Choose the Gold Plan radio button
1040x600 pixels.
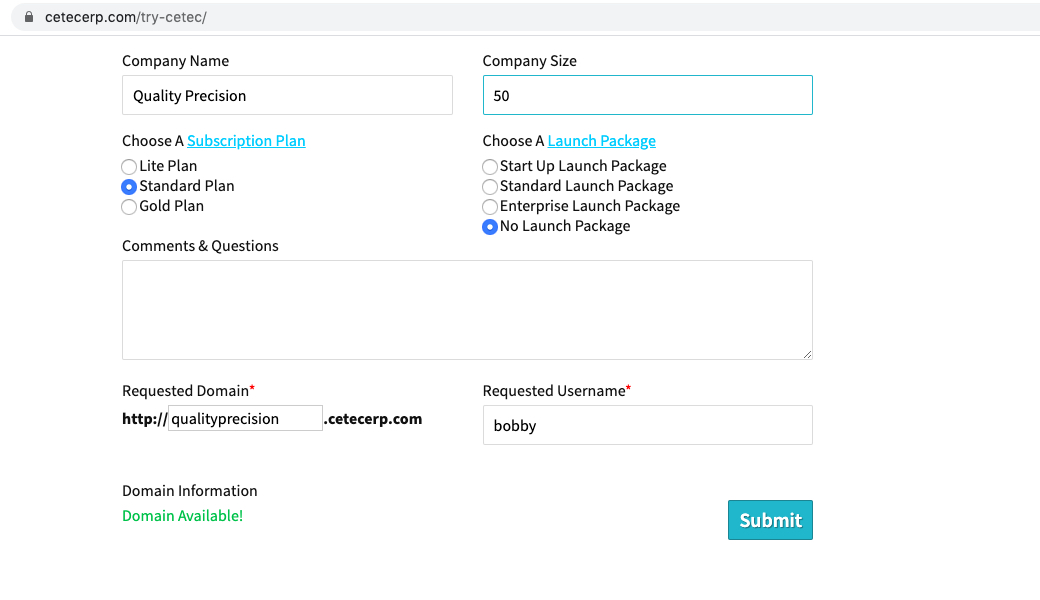129,207
